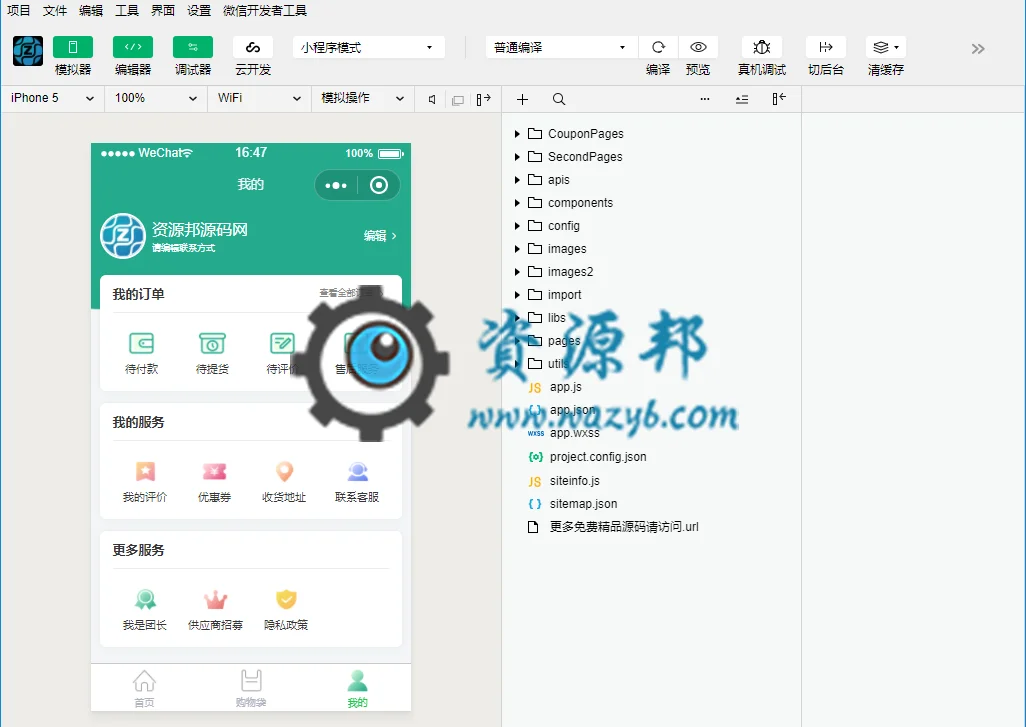Toggle the 编辑器 editor panel button
The height and width of the screenshot is (727, 1026).
[x=133, y=47]
